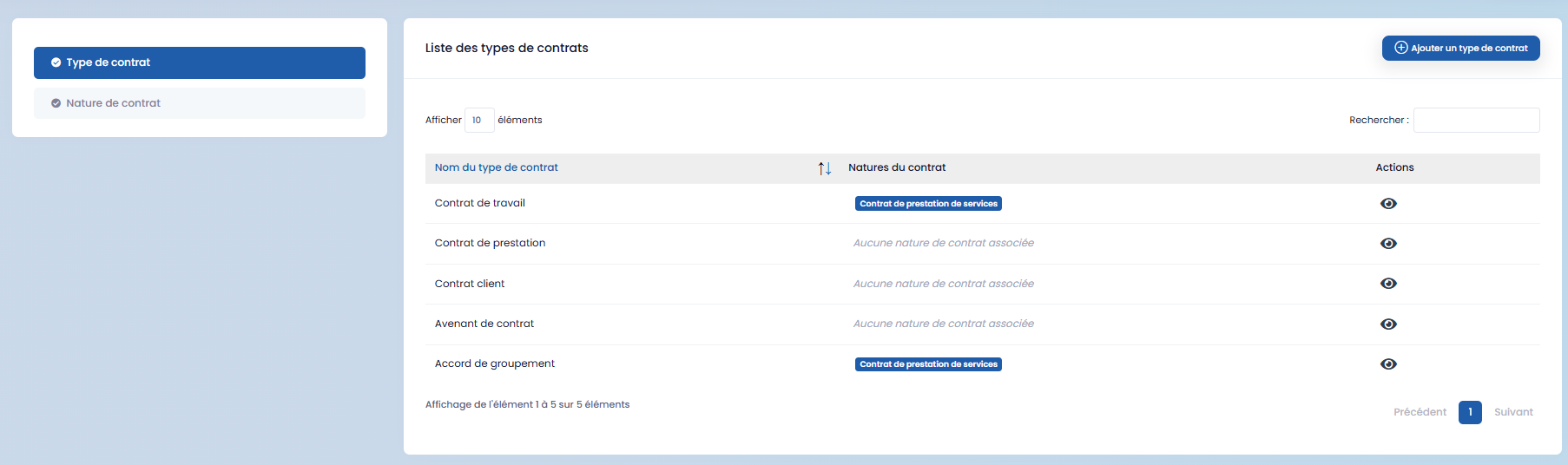Click the plus icon in Ajouter button
The height and width of the screenshot is (465, 1568).
click(1400, 48)
